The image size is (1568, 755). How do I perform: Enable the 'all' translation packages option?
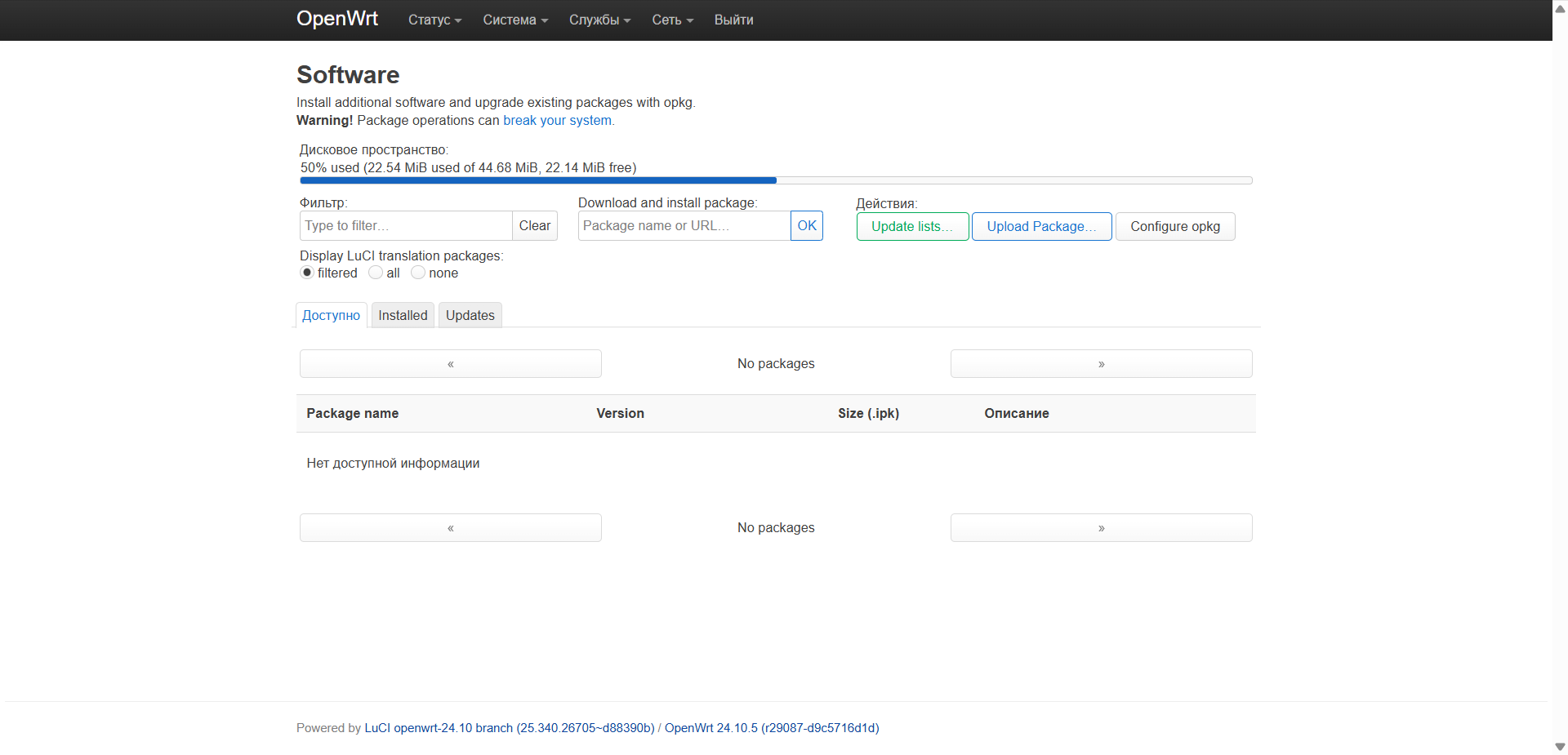(376, 273)
